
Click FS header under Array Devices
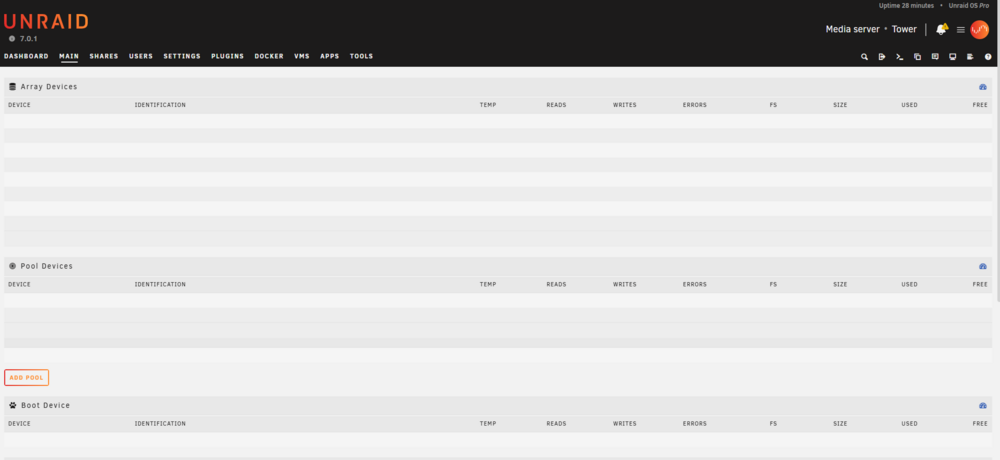[773, 105]
